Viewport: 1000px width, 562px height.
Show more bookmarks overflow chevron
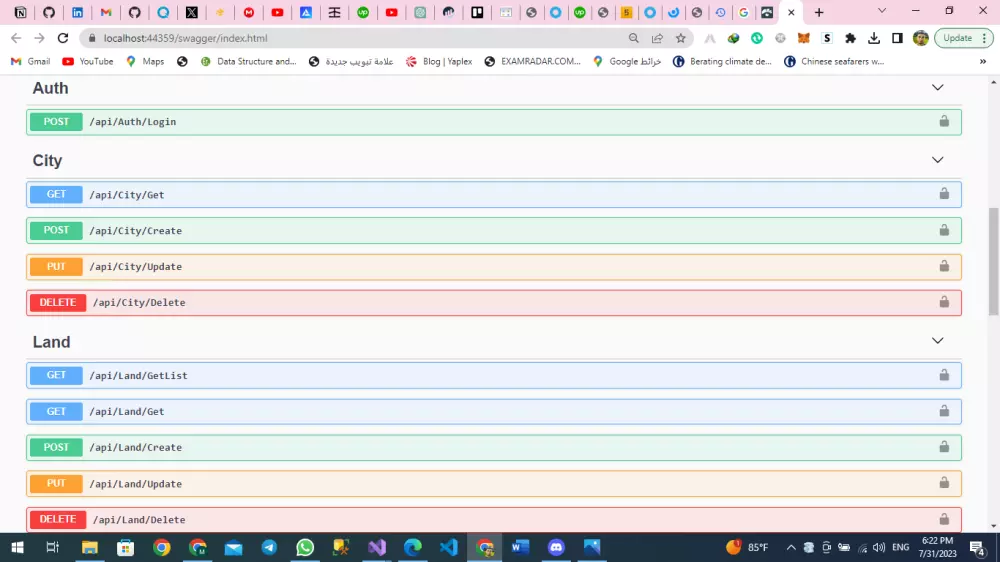[x=983, y=61]
